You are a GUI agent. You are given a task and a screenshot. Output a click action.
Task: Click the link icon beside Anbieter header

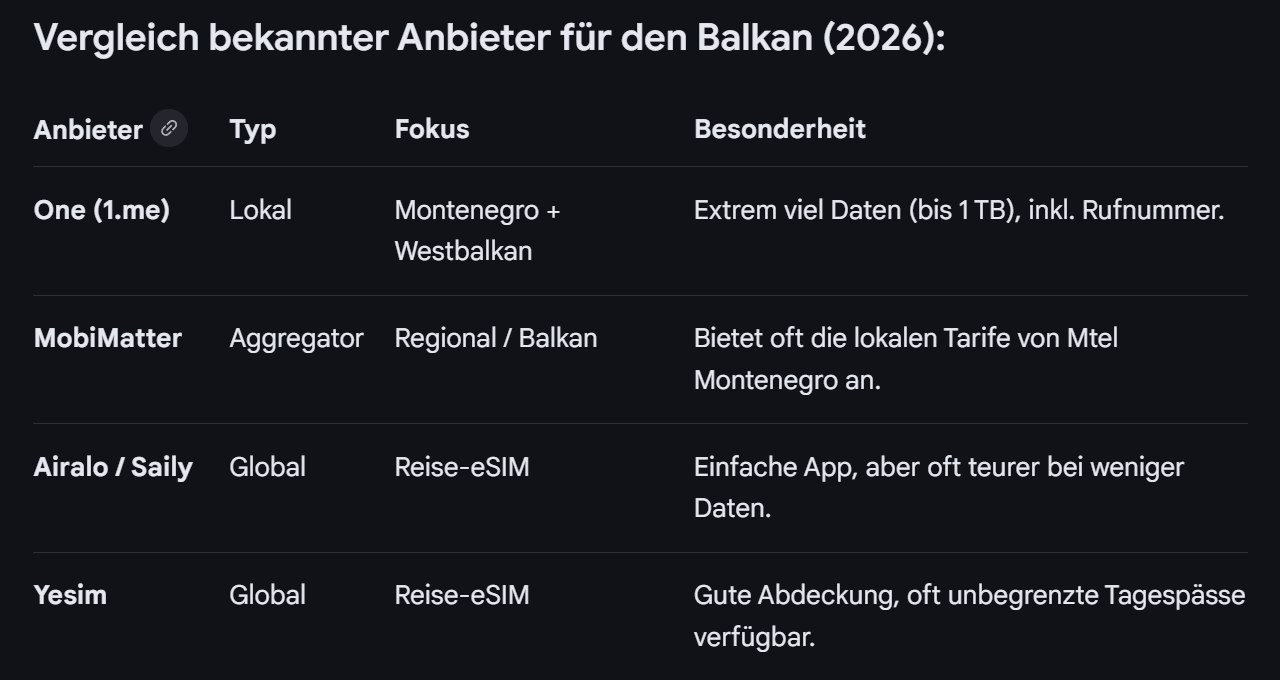tap(169, 128)
